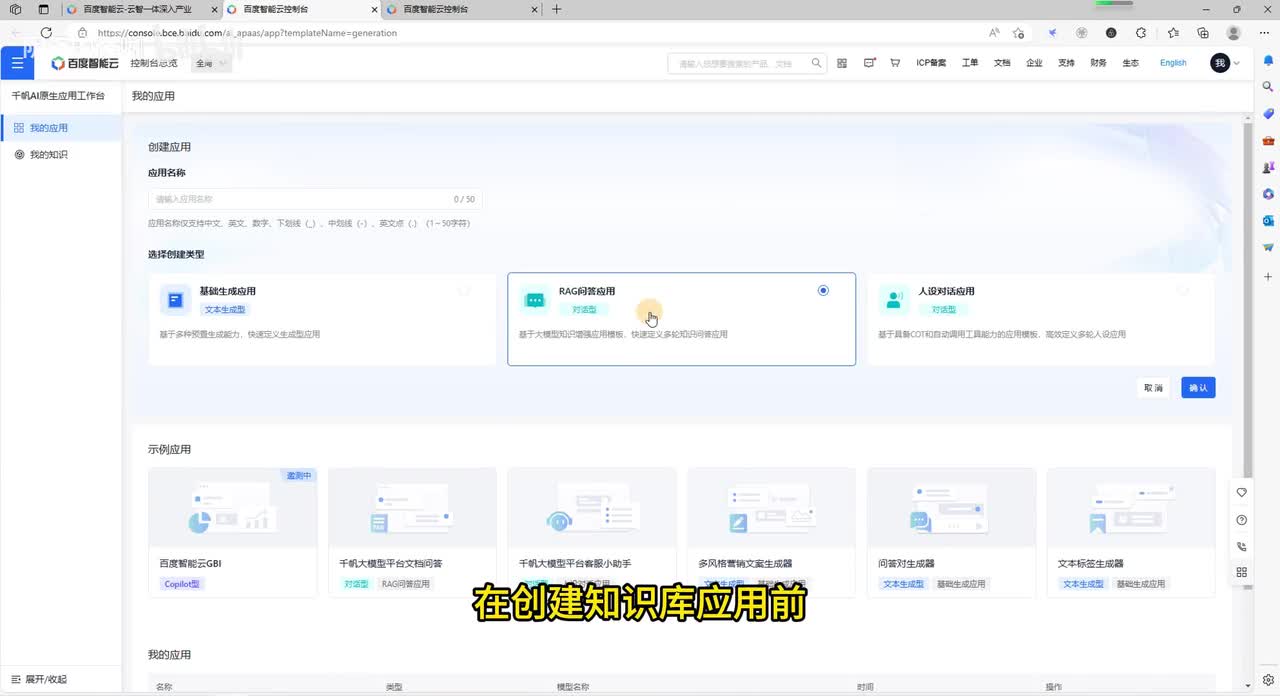Screen dimensions: 1280x696
Task: Click the 人设对话应用 persona icon
Action: [x=894, y=300]
